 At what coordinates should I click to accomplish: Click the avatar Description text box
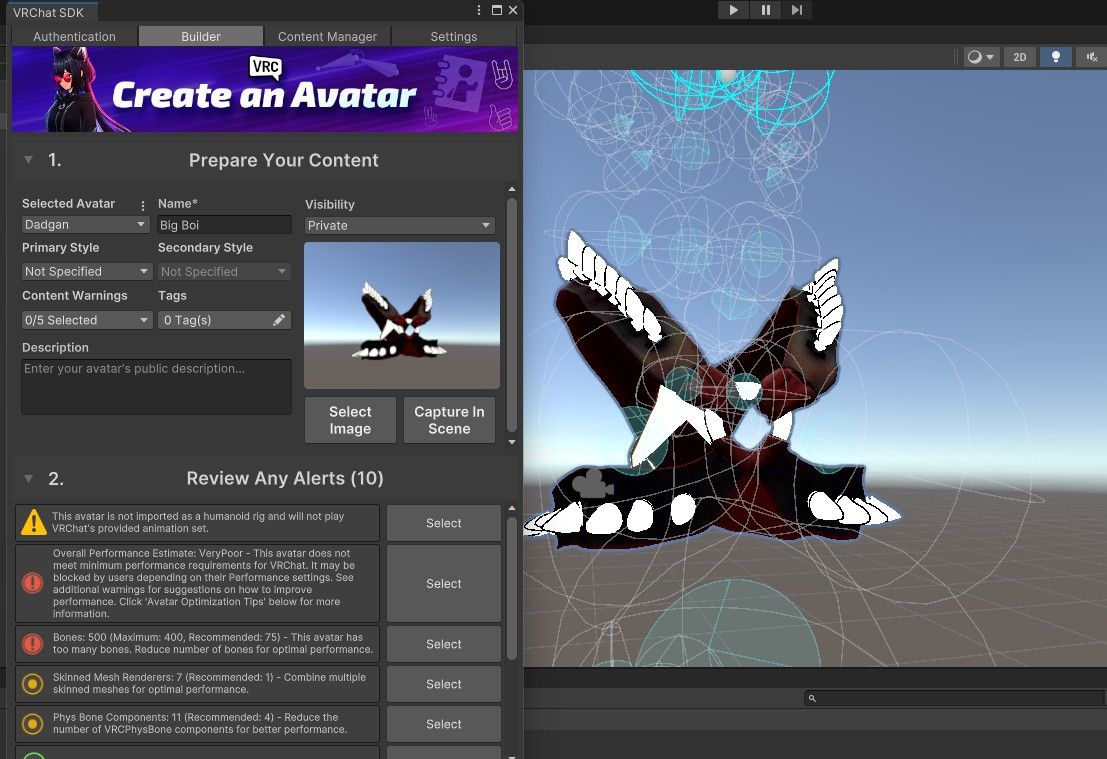pyautogui.click(x=156, y=386)
